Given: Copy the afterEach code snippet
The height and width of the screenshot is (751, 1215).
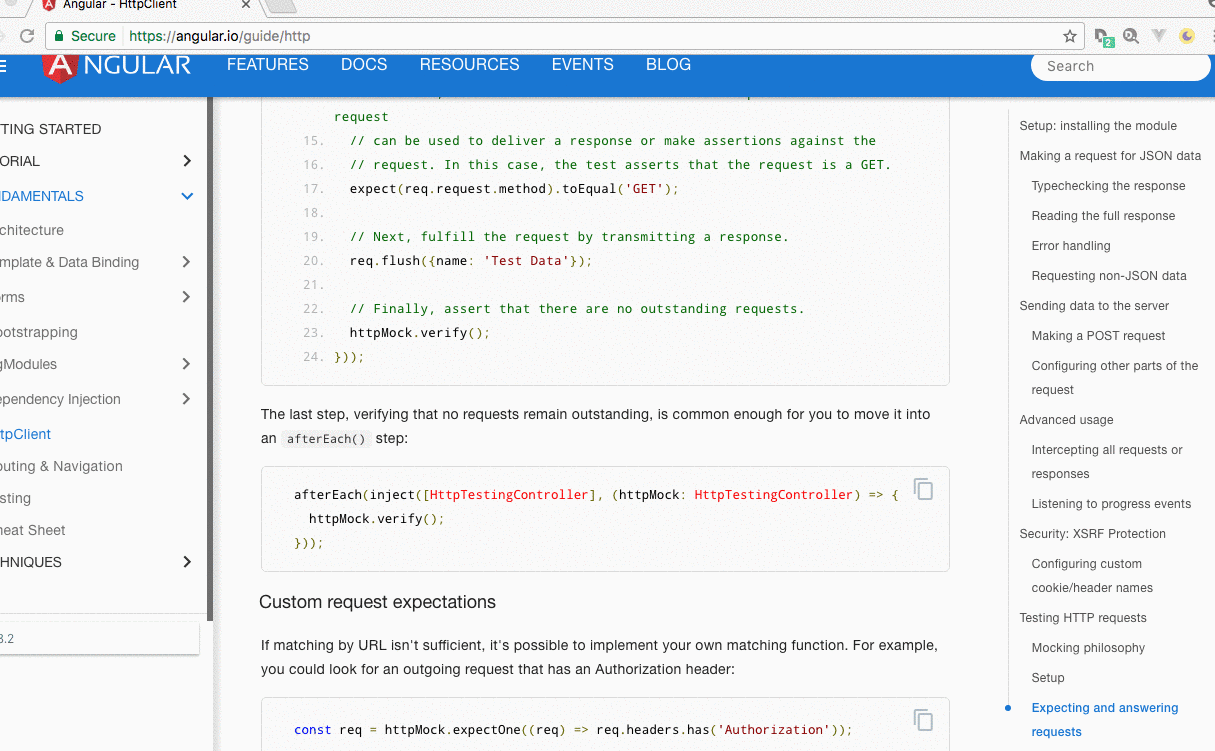Looking at the screenshot, I should point(924,489).
